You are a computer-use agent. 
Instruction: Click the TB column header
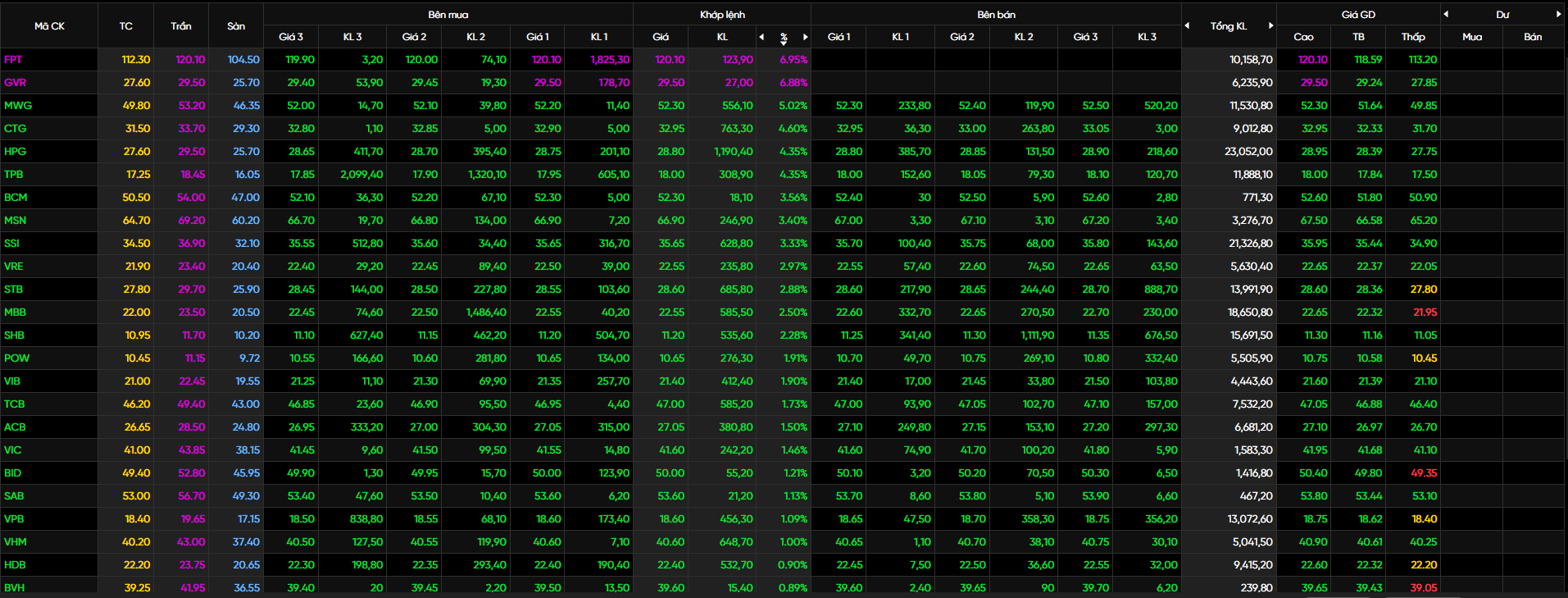[x=1358, y=37]
